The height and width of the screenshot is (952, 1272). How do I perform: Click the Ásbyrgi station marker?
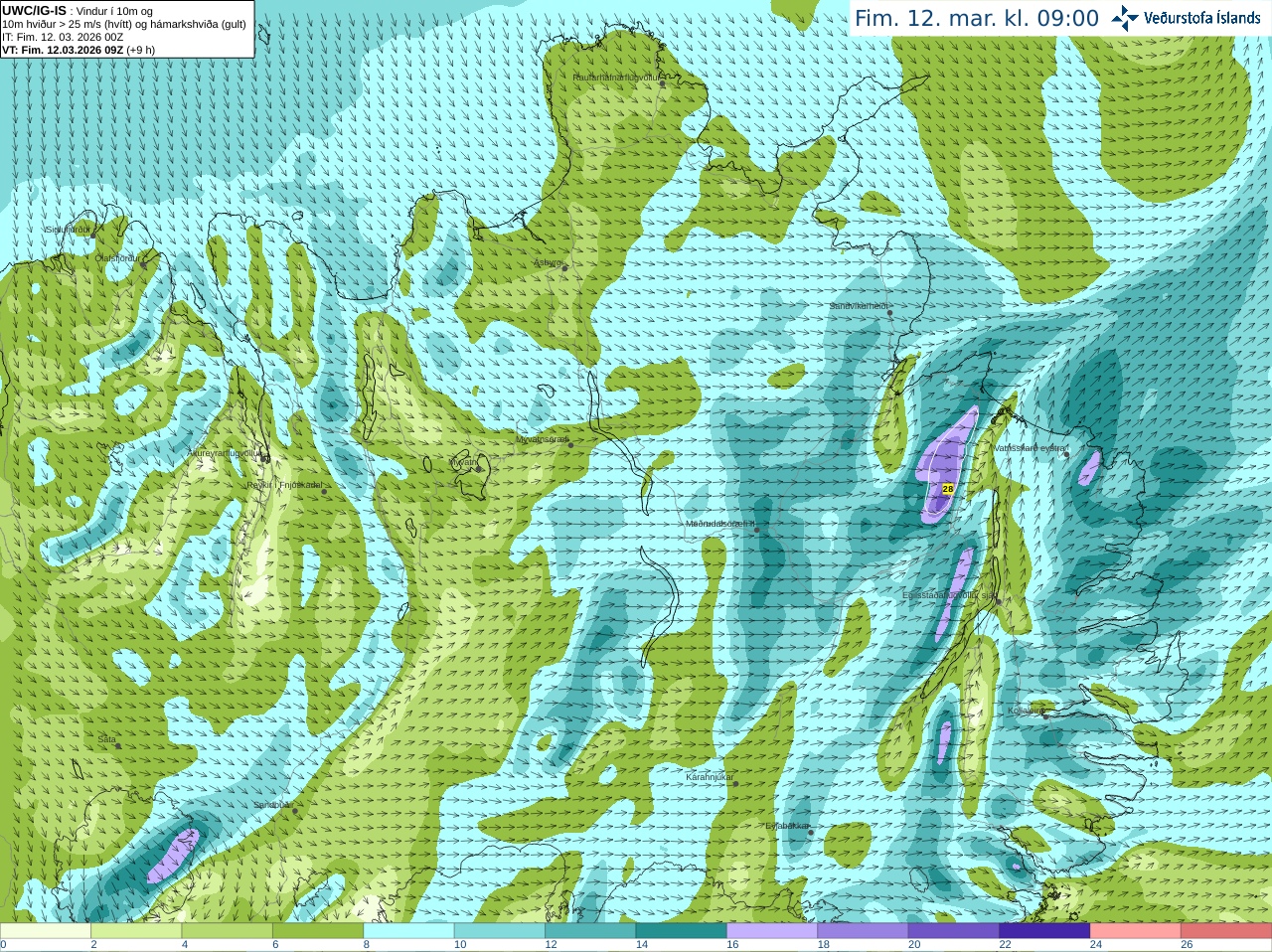coord(564,268)
